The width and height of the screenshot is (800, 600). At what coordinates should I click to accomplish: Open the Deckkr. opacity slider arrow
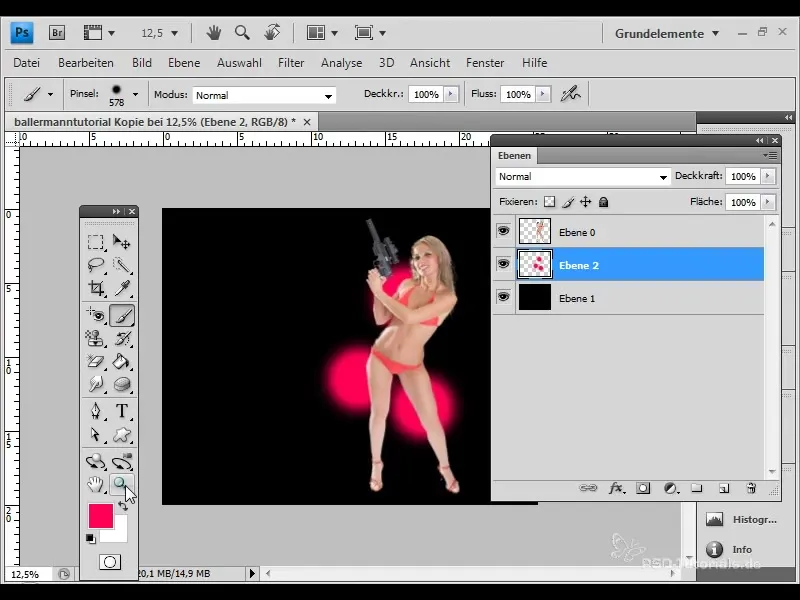pyautogui.click(x=451, y=94)
